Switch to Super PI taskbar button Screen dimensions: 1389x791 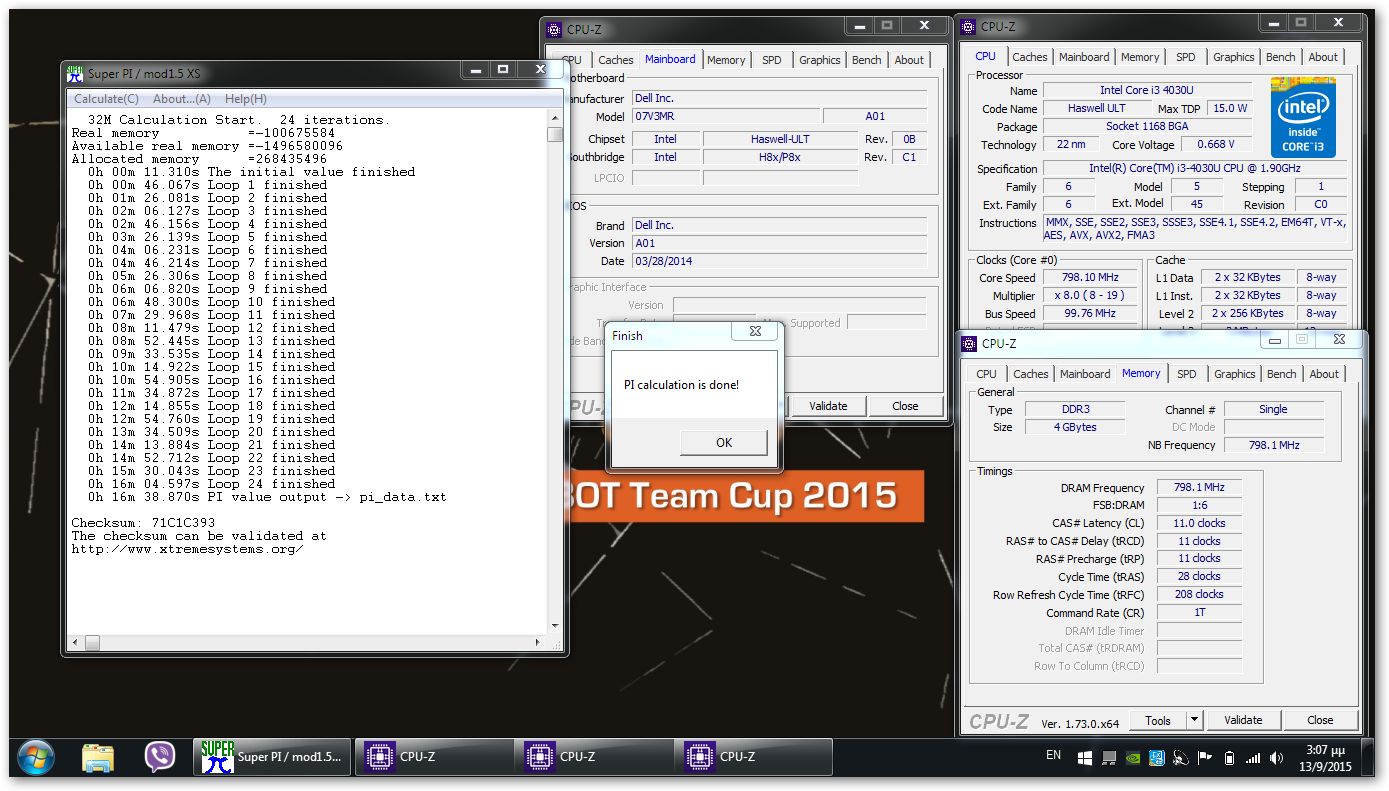click(273, 757)
